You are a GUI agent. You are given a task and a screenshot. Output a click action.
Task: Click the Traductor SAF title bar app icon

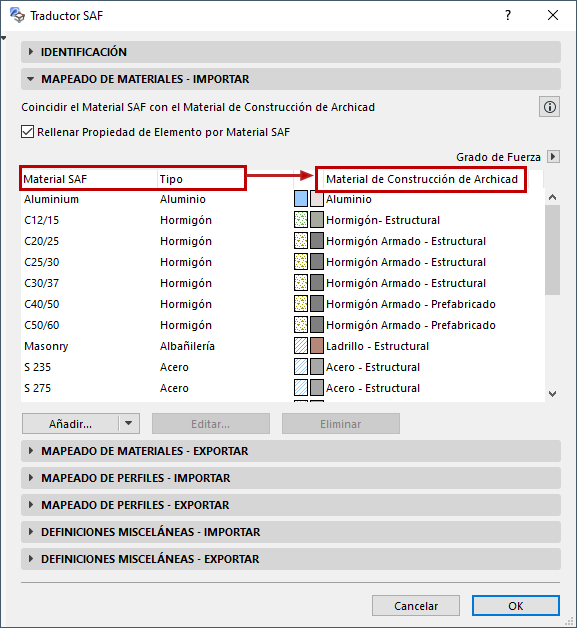point(17,15)
